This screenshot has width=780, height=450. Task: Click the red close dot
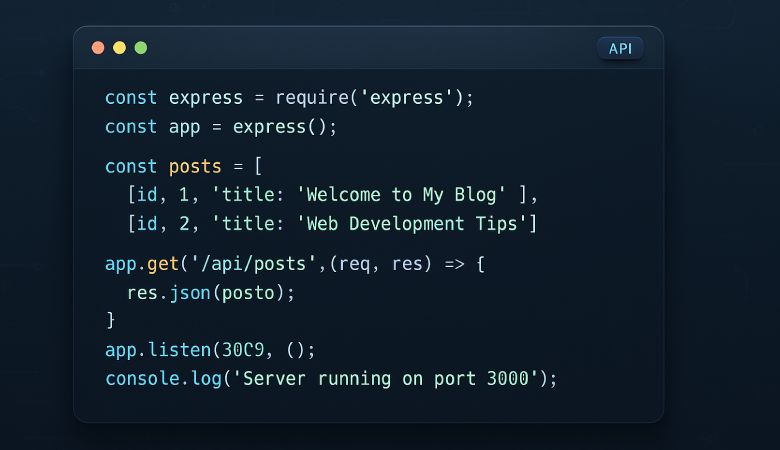tap(98, 48)
